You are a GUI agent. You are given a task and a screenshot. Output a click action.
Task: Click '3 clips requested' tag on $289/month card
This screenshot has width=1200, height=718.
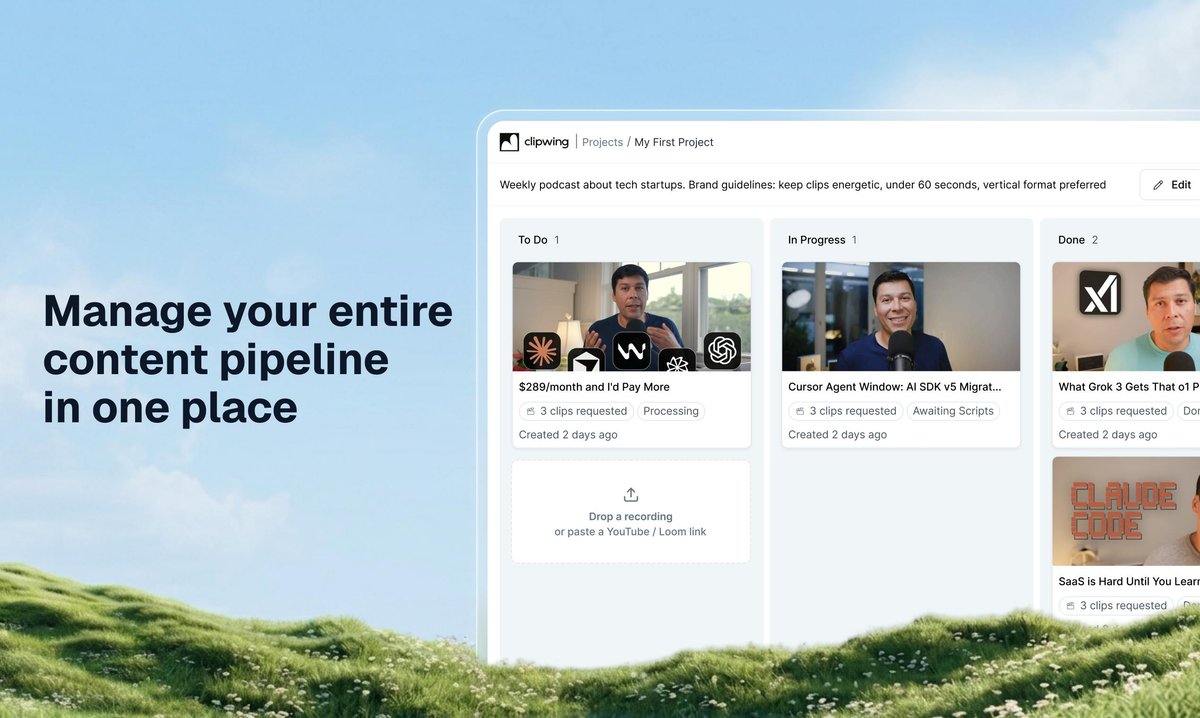point(576,411)
